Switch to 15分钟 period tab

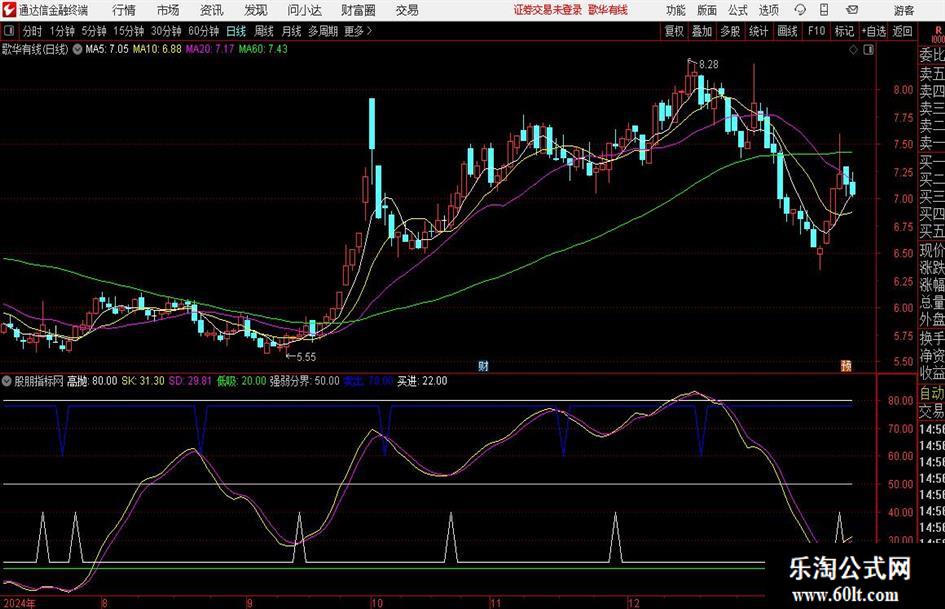tap(128, 31)
